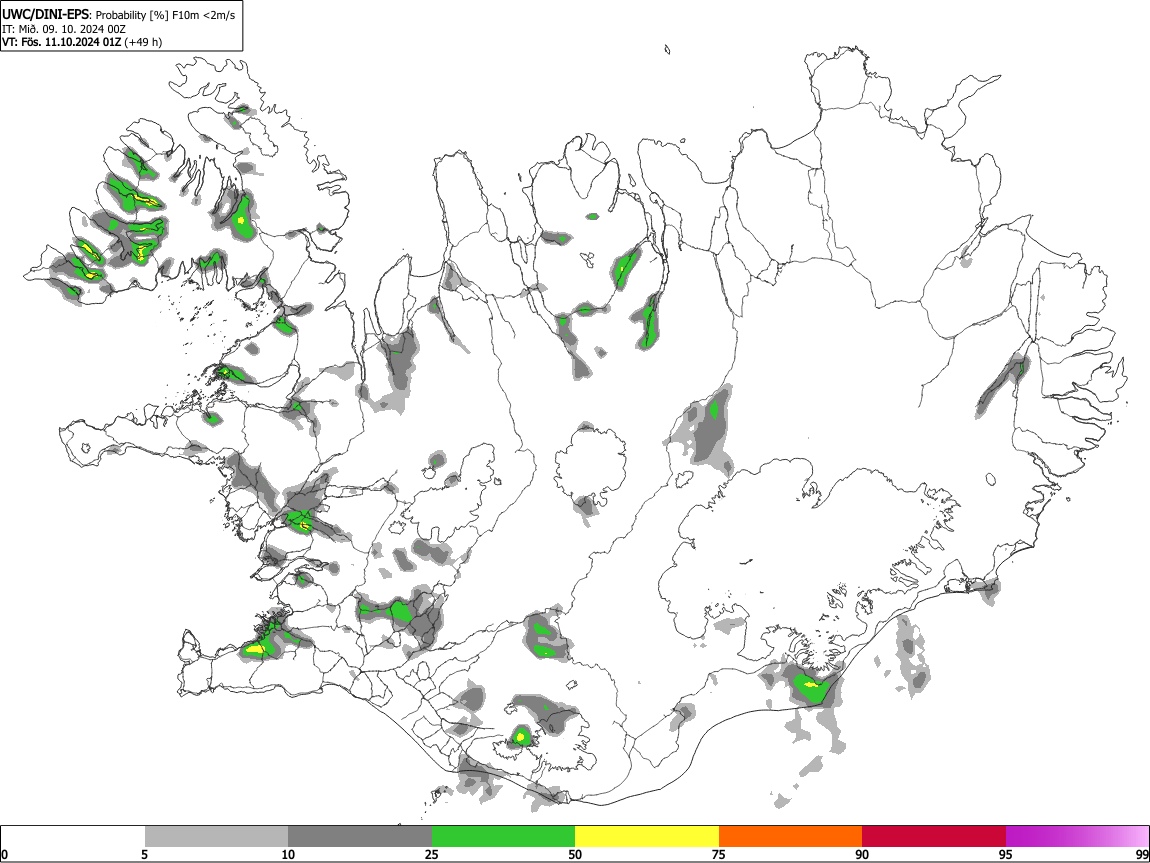Click the white 0-5 legend swatch
Screen dimensions: 1150x863
(73, 837)
